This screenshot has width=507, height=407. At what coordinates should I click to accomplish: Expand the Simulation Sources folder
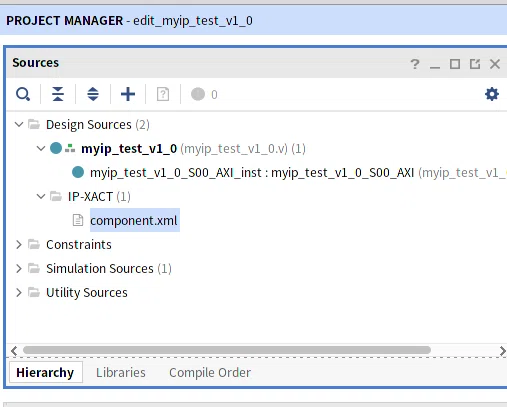pyautogui.click(x=19, y=268)
